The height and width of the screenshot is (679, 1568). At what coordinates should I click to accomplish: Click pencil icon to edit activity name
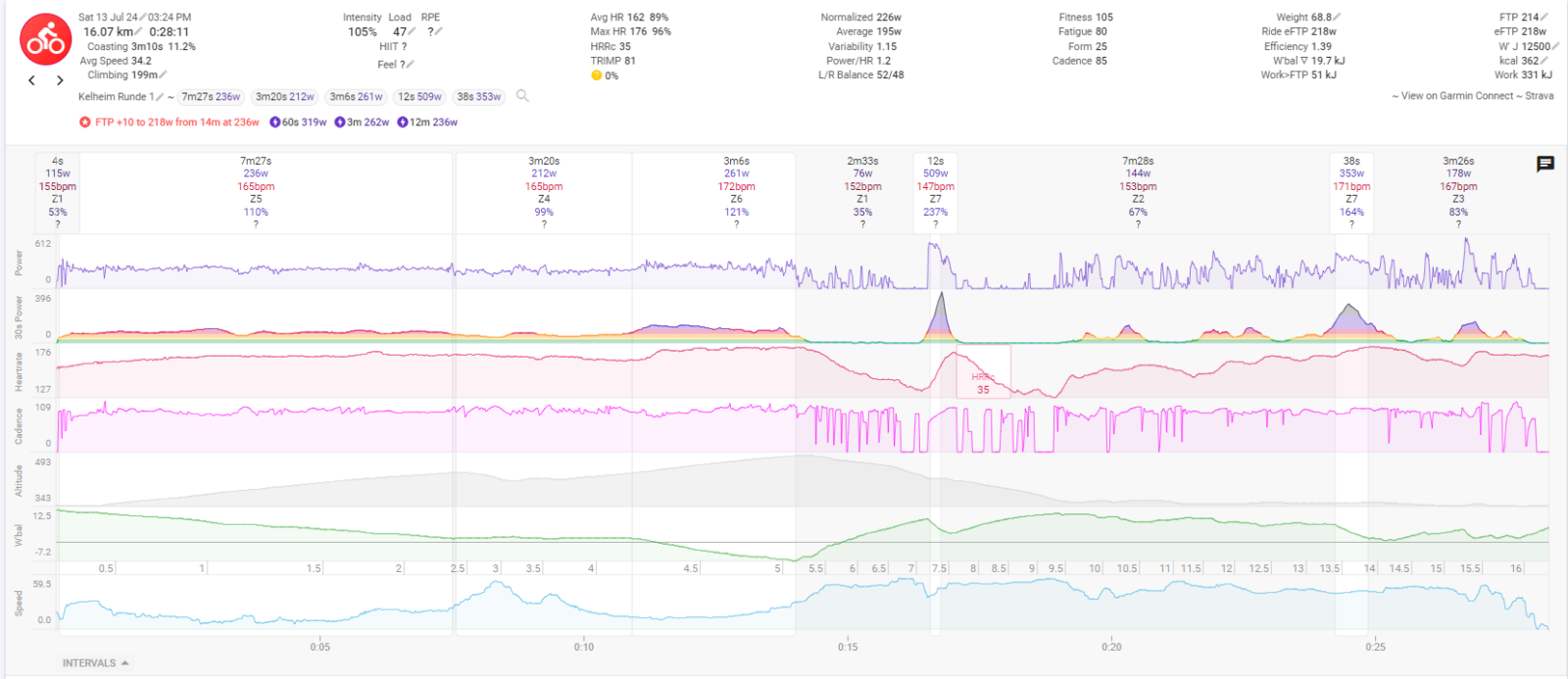pyautogui.click(x=159, y=97)
